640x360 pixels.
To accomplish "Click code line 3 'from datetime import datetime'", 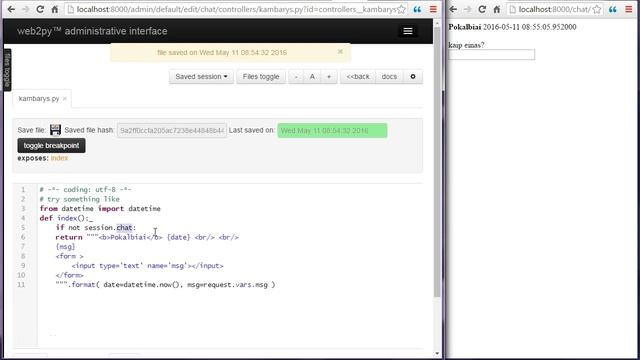I will pyautogui.click(x=100, y=209).
